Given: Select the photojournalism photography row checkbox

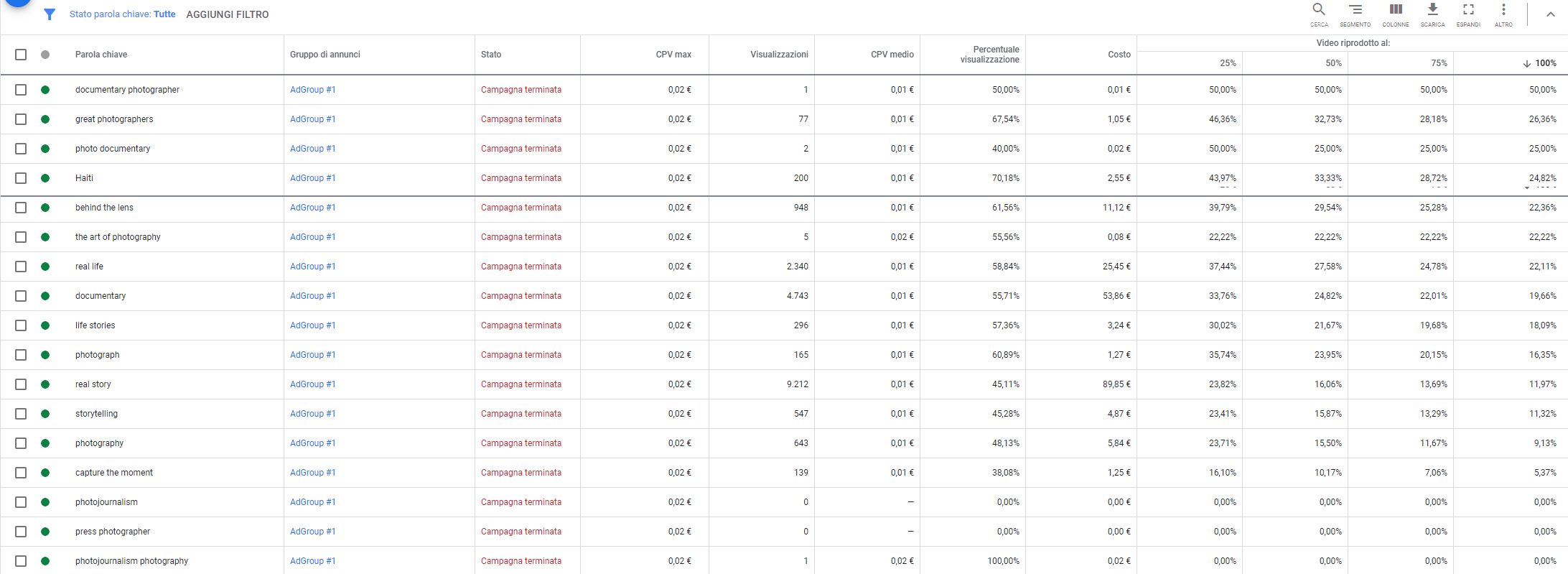Looking at the screenshot, I should coord(21,561).
